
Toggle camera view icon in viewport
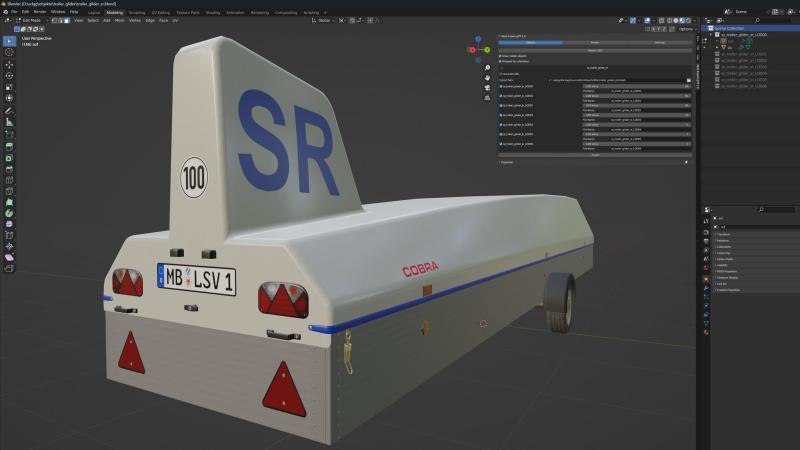(487, 87)
